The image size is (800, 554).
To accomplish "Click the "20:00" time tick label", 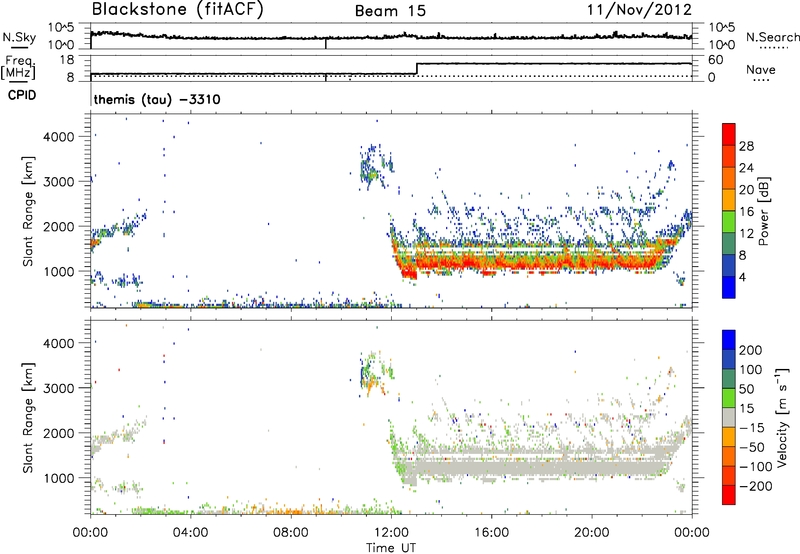I will [x=591, y=533].
